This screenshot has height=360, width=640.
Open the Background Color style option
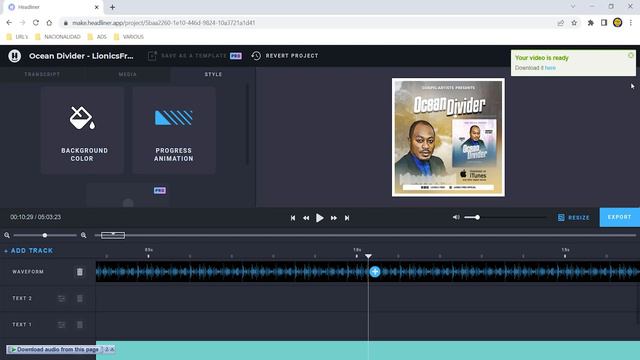click(82, 131)
